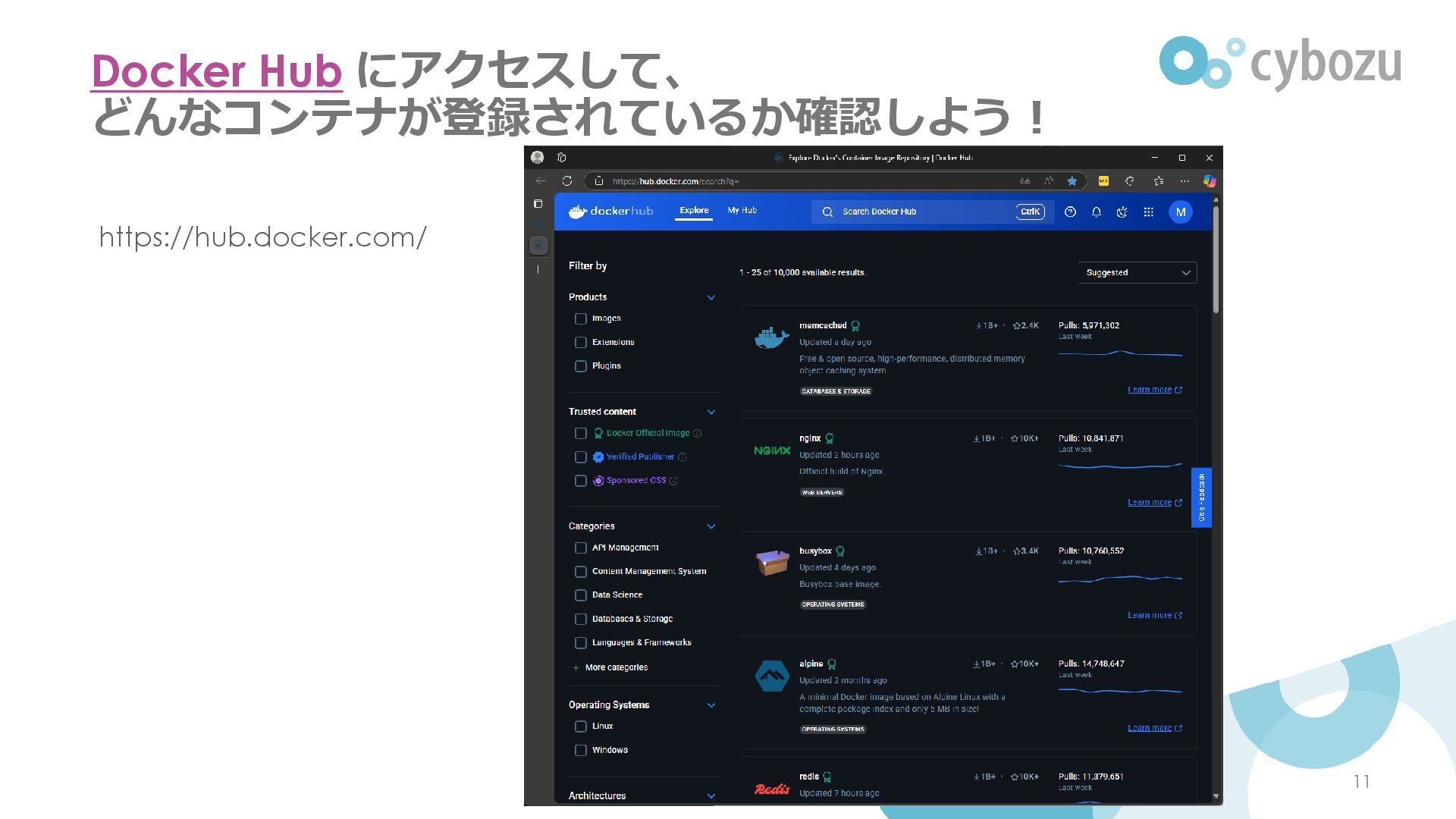Click the browser back arrow
This screenshot has height=819, width=1456.
pos(541,181)
